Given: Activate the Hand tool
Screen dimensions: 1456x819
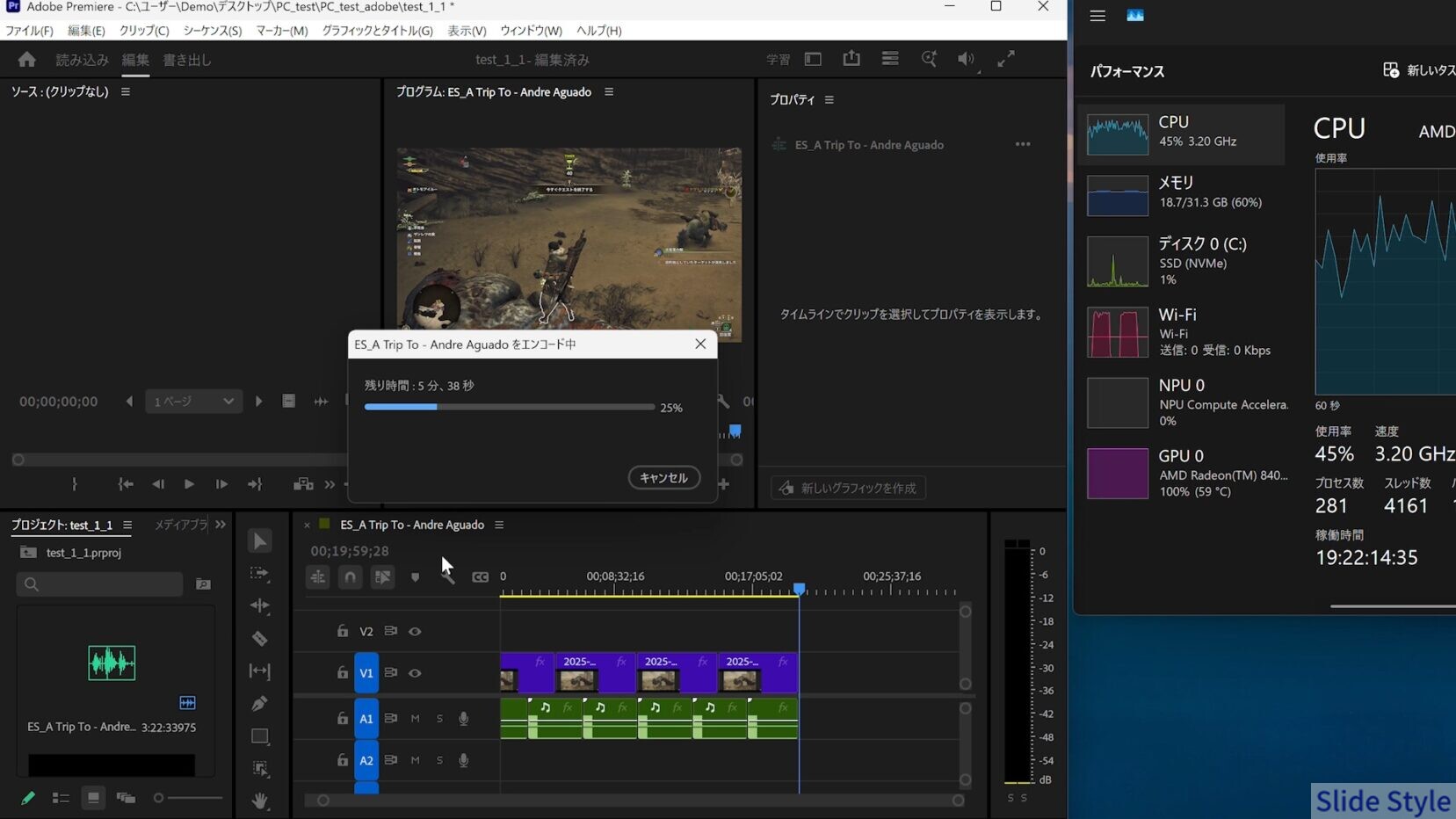Looking at the screenshot, I should click(x=259, y=801).
